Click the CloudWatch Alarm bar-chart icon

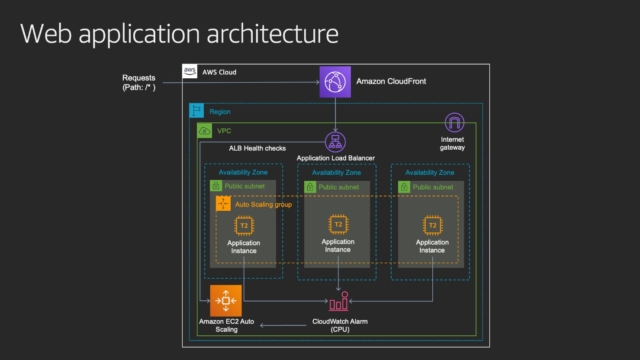point(339,302)
